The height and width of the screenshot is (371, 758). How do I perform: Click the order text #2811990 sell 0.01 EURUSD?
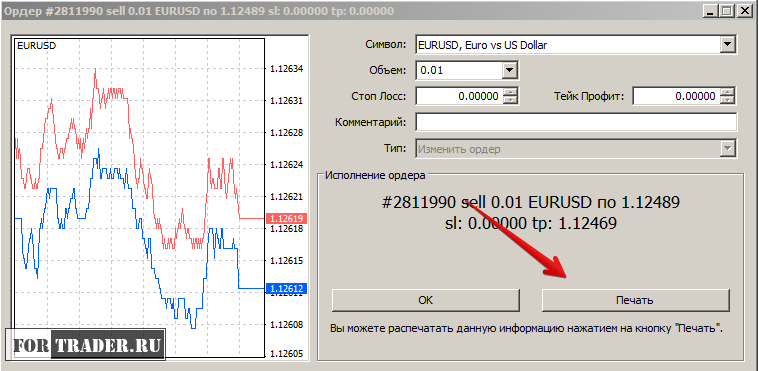(x=530, y=202)
